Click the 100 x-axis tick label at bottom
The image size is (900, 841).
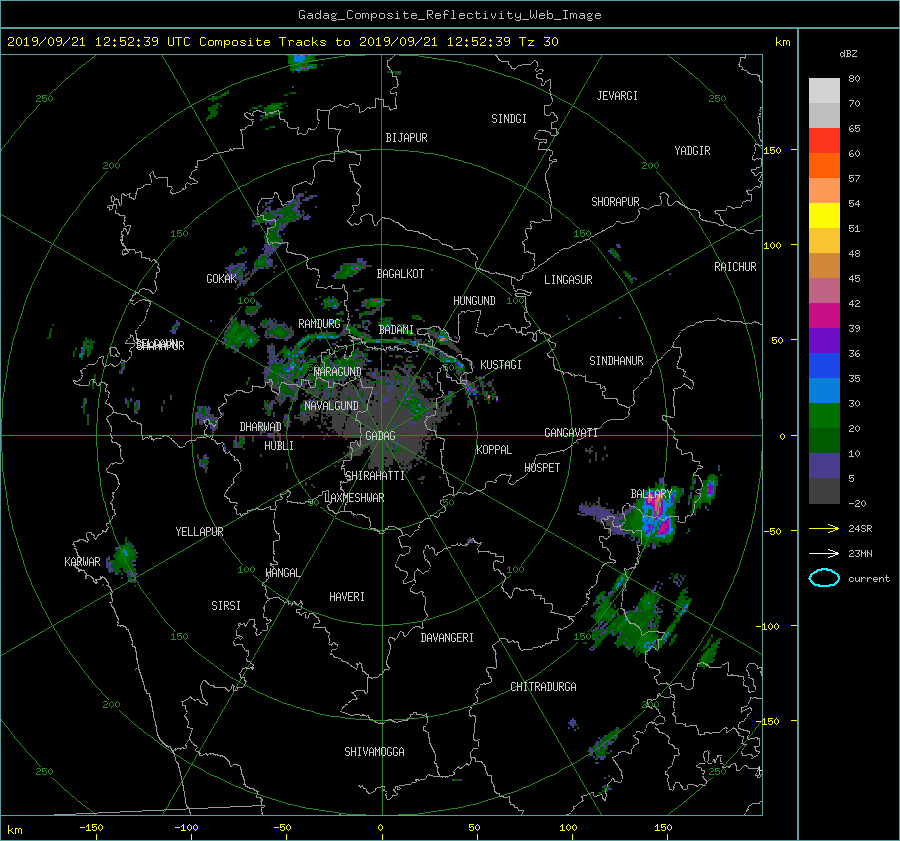tap(568, 827)
